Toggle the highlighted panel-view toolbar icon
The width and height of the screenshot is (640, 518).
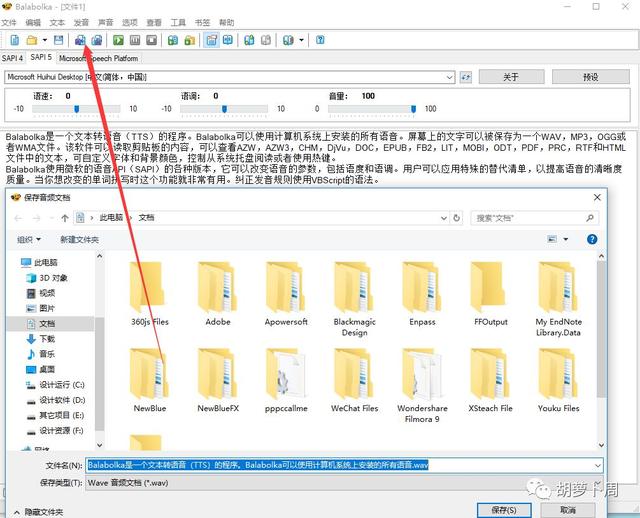pyautogui.click(x=211, y=40)
